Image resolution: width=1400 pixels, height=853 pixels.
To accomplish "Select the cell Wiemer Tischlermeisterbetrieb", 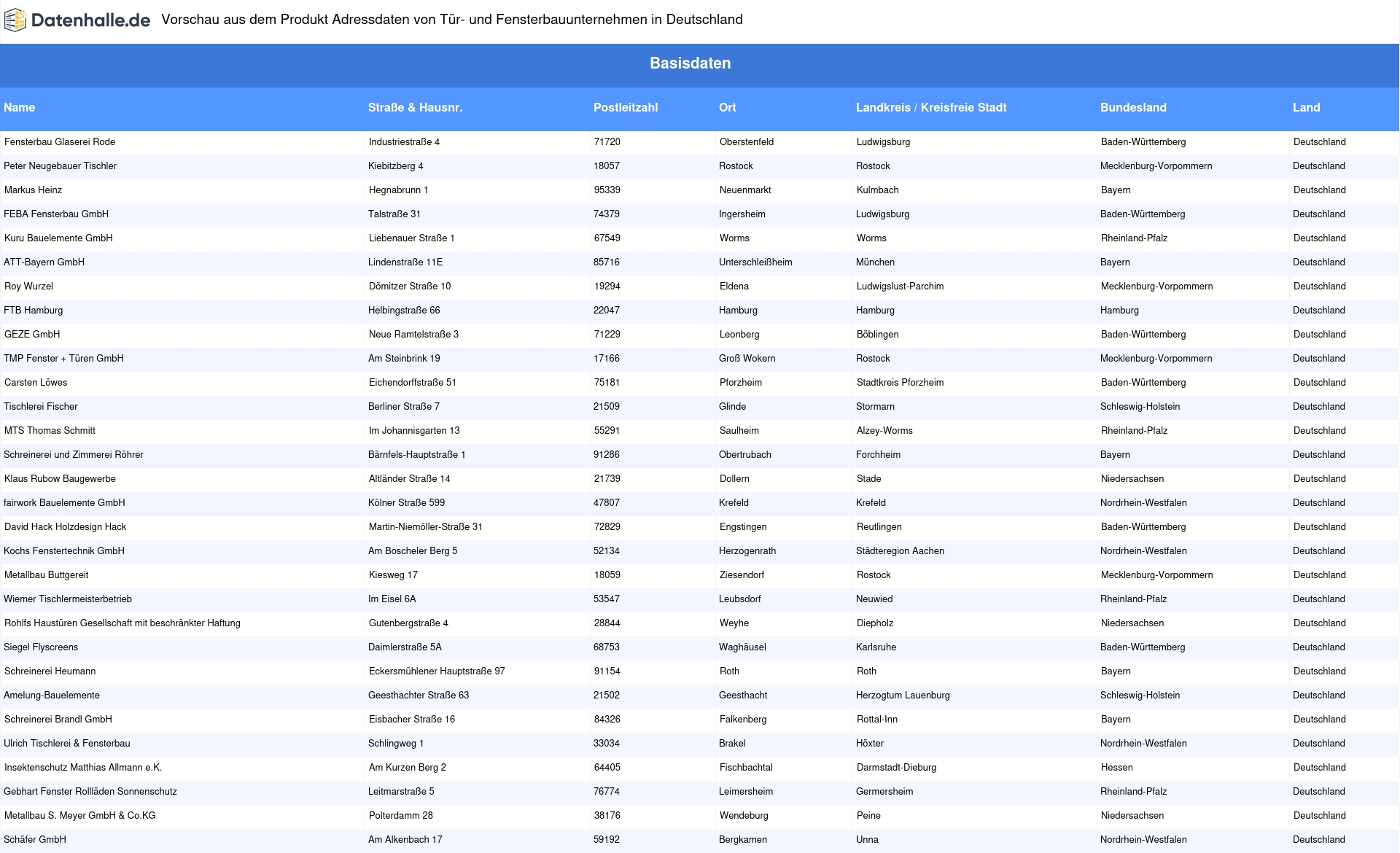I will pos(182,599).
